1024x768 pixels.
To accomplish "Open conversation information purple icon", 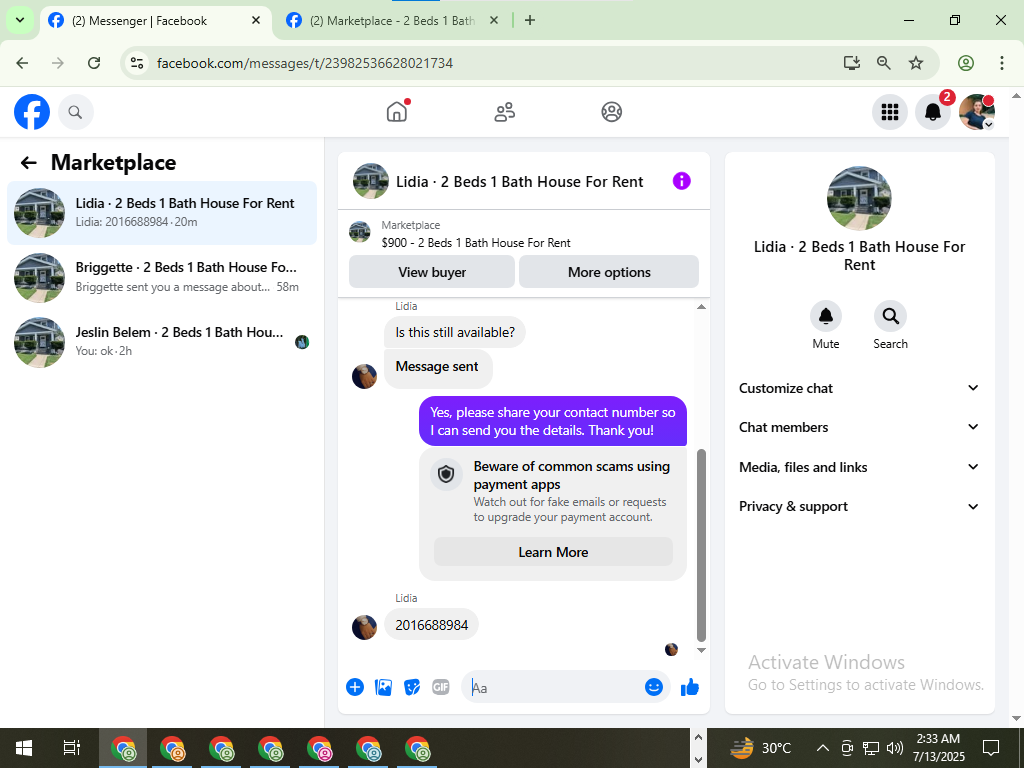I will [x=681, y=181].
